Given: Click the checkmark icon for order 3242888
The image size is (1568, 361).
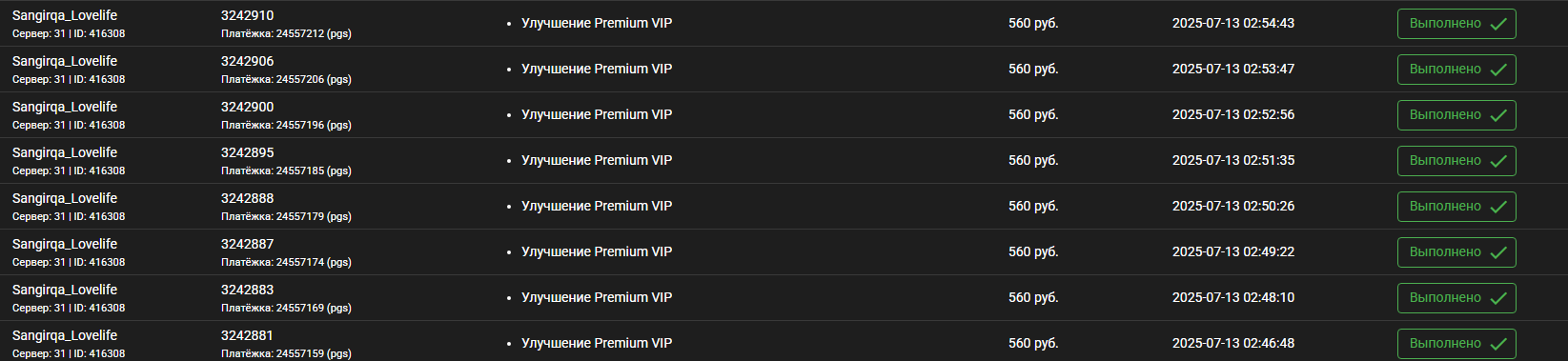Looking at the screenshot, I should [1498, 207].
